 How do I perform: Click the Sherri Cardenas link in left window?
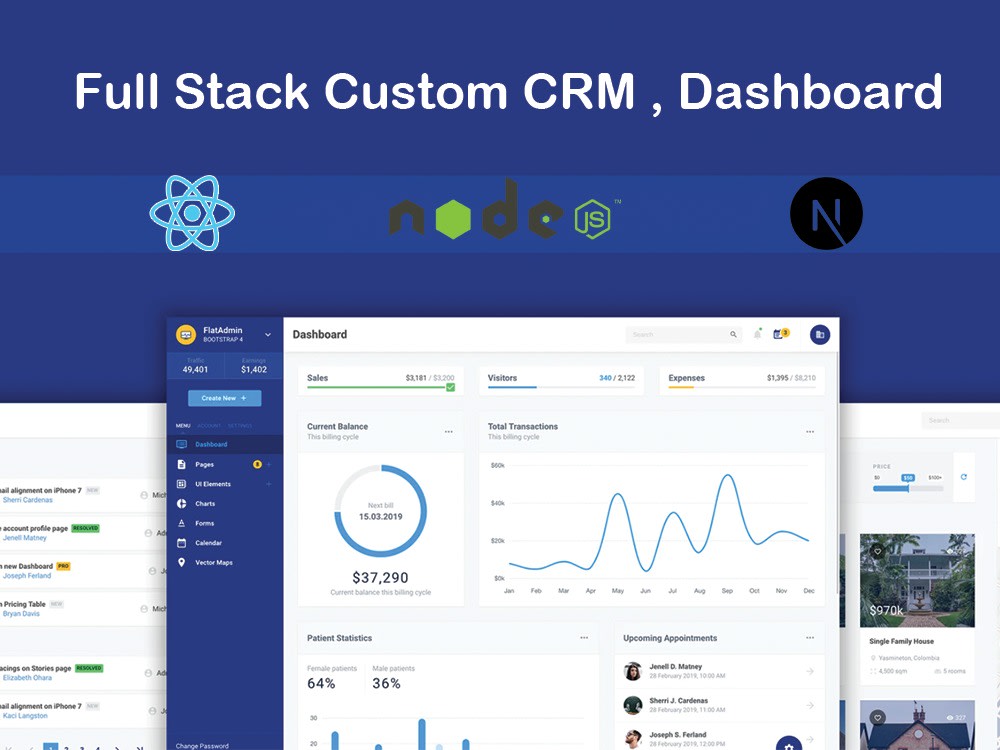[x=27, y=500]
